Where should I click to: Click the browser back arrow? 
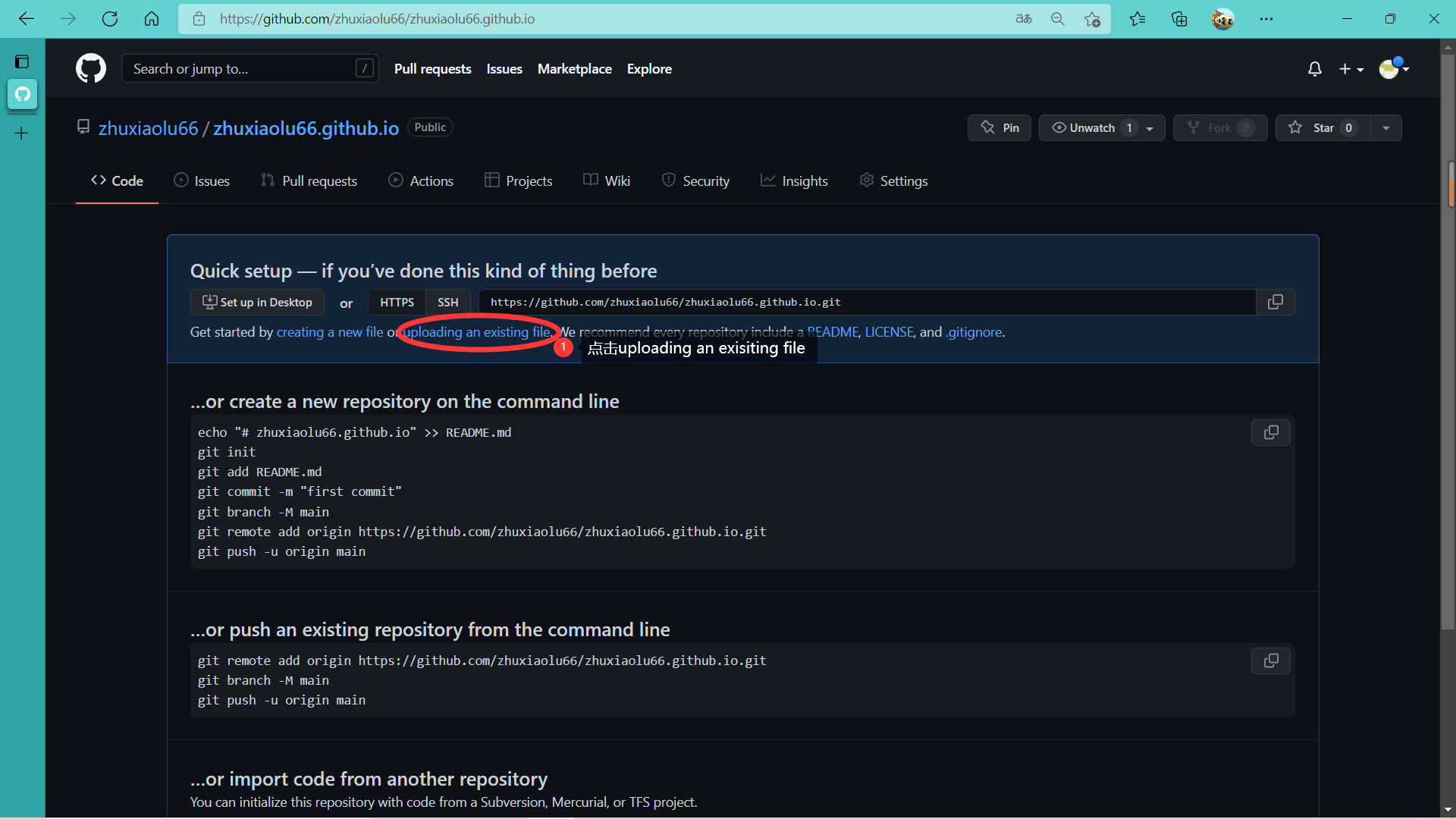pyautogui.click(x=27, y=19)
